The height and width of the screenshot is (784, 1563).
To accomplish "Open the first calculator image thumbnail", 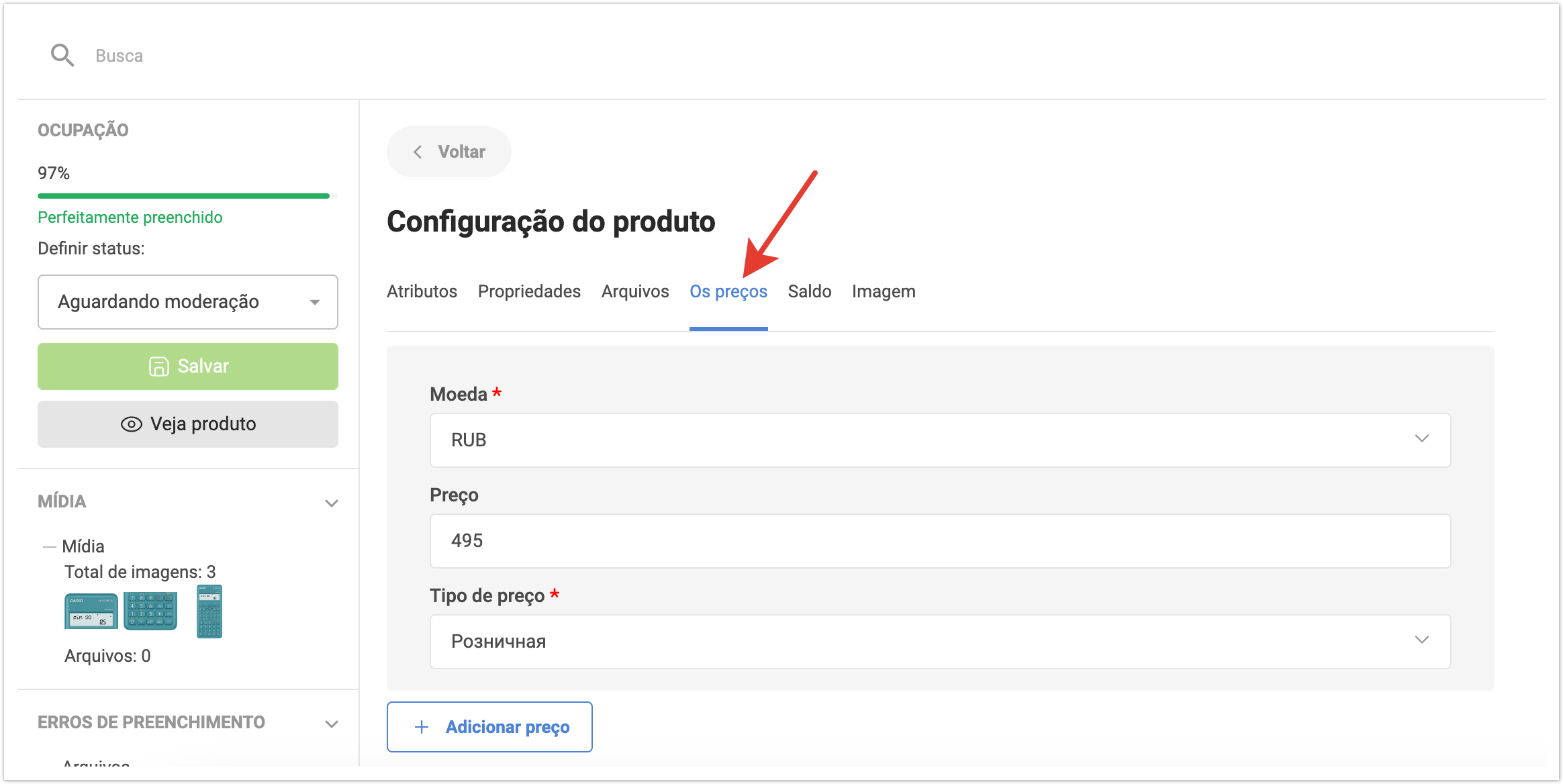I will [x=91, y=611].
